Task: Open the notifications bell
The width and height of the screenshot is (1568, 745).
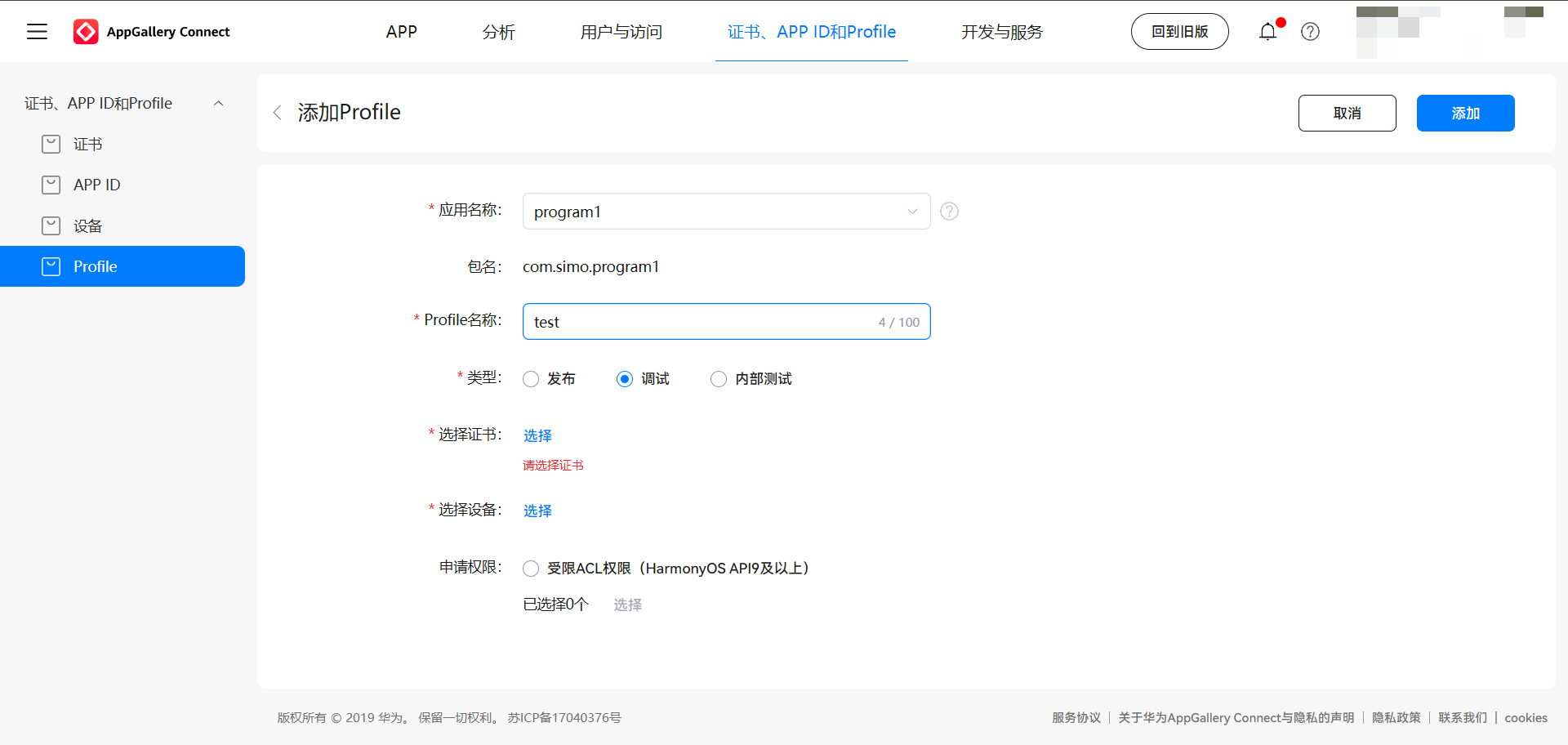Action: tap(1267, 32)
